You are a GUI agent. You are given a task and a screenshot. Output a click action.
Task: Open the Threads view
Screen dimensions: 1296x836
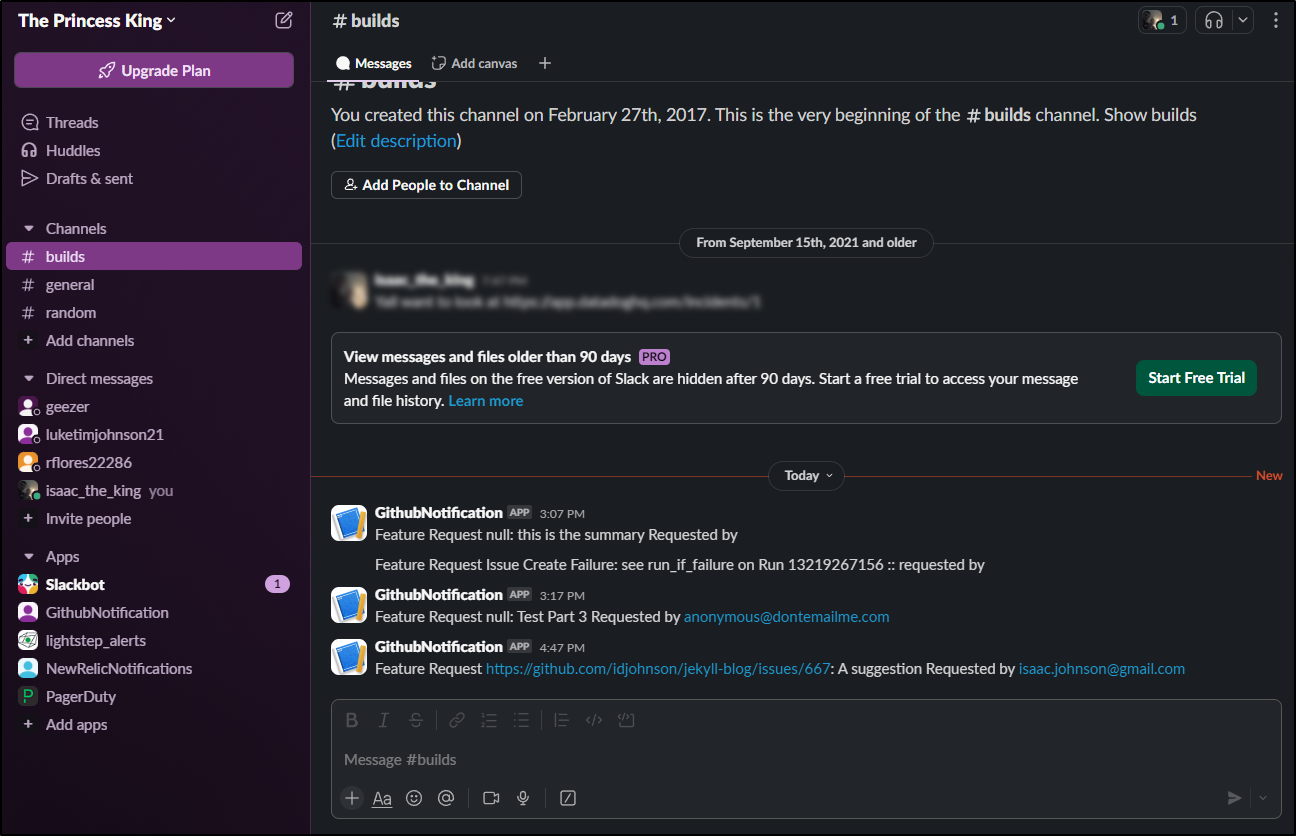(x=72, y=122)
